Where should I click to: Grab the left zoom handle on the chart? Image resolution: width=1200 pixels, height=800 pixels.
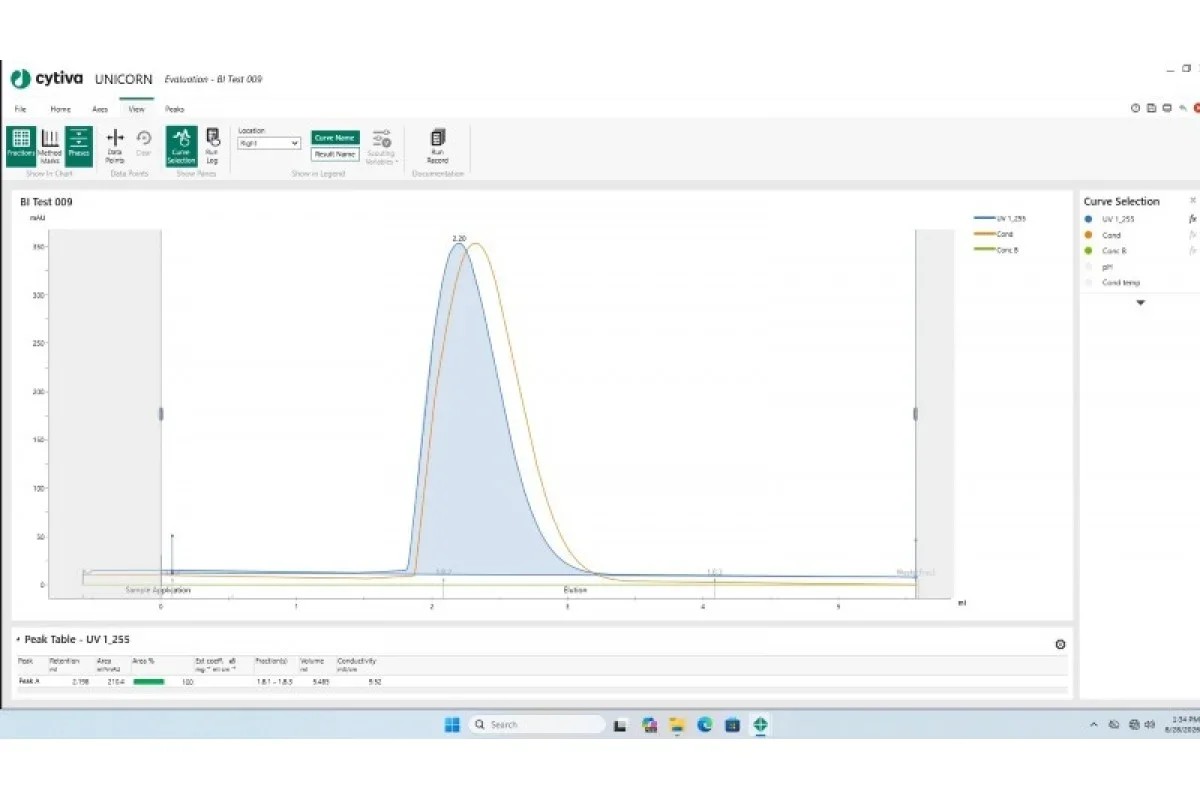(x=161, y=414)
